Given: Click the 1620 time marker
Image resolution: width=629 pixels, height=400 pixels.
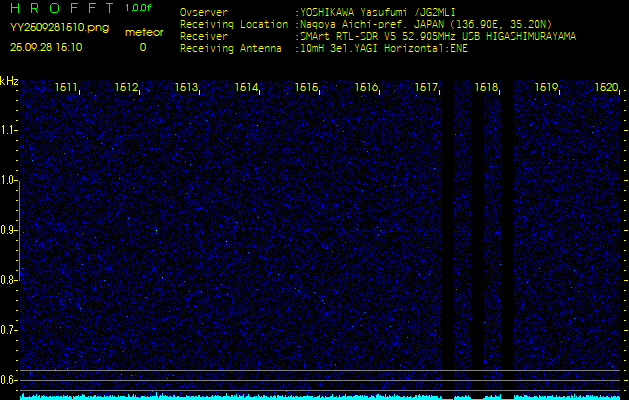Looking at the screenshot, I should pyautogui.click(x=606, y=87).
